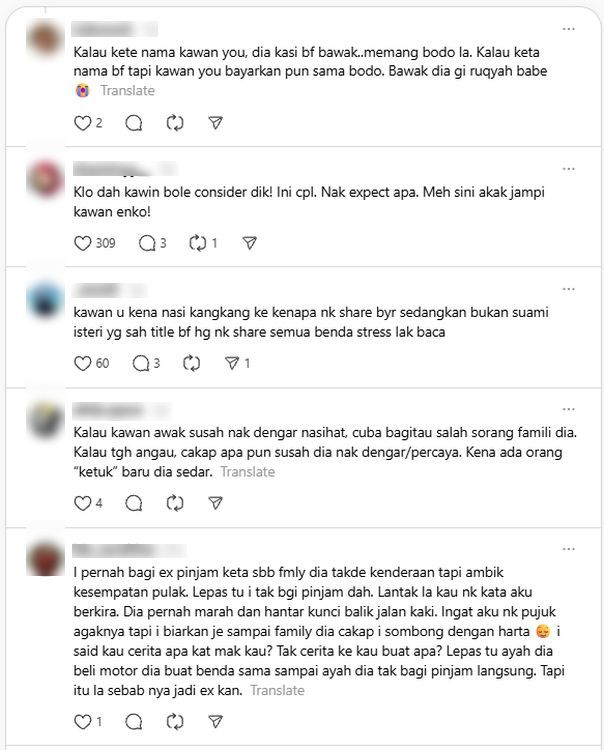Translate the 'ruqyah babe' comment
Image resolution: width=604 pixels, height=750 pixels.
pos(127,90)
